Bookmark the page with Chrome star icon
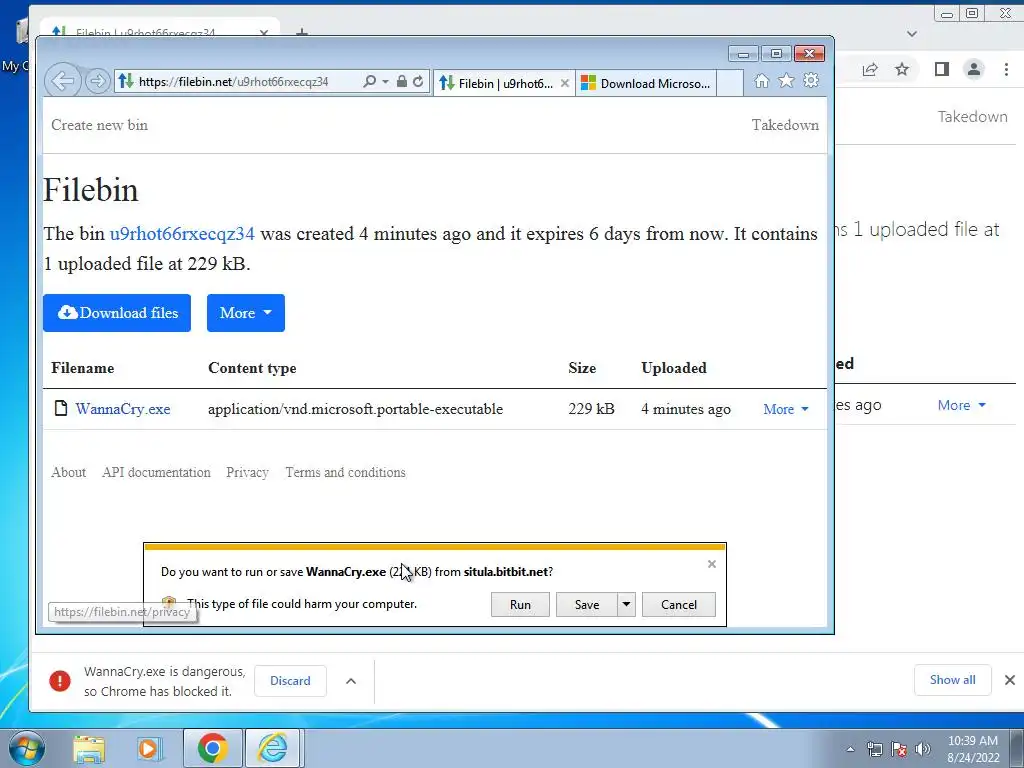The height and width of the screenshot is (768, 1024). (902, 69)
